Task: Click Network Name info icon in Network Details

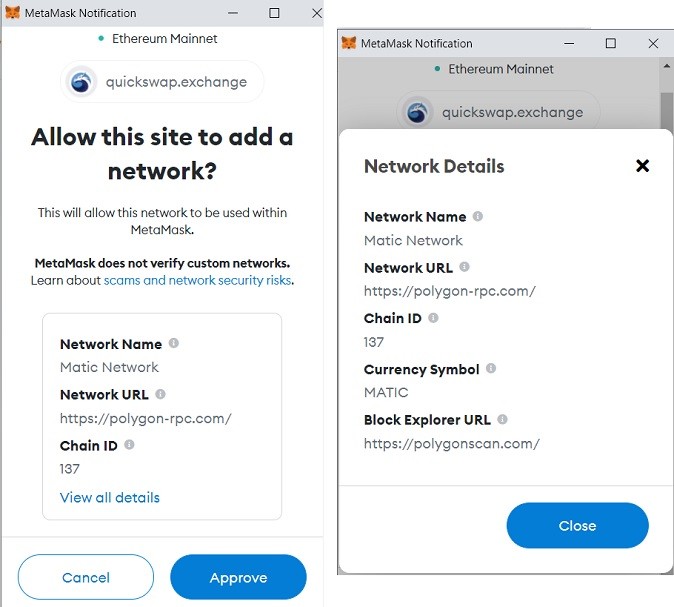Action: [477, 216]
